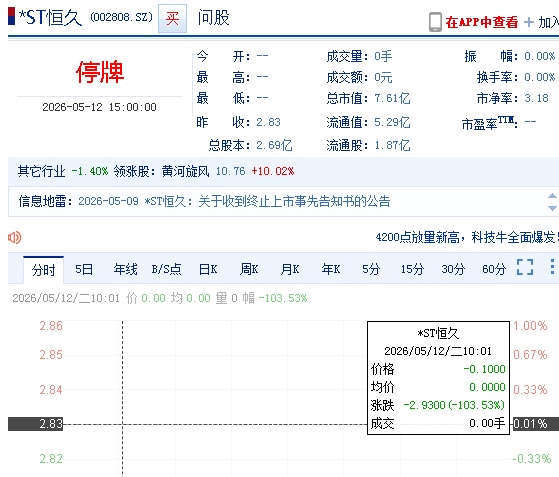Viewport: 559px width, 477px height.
Task: Open the B/S点 chart tab
Action: (x=166, y=269)
